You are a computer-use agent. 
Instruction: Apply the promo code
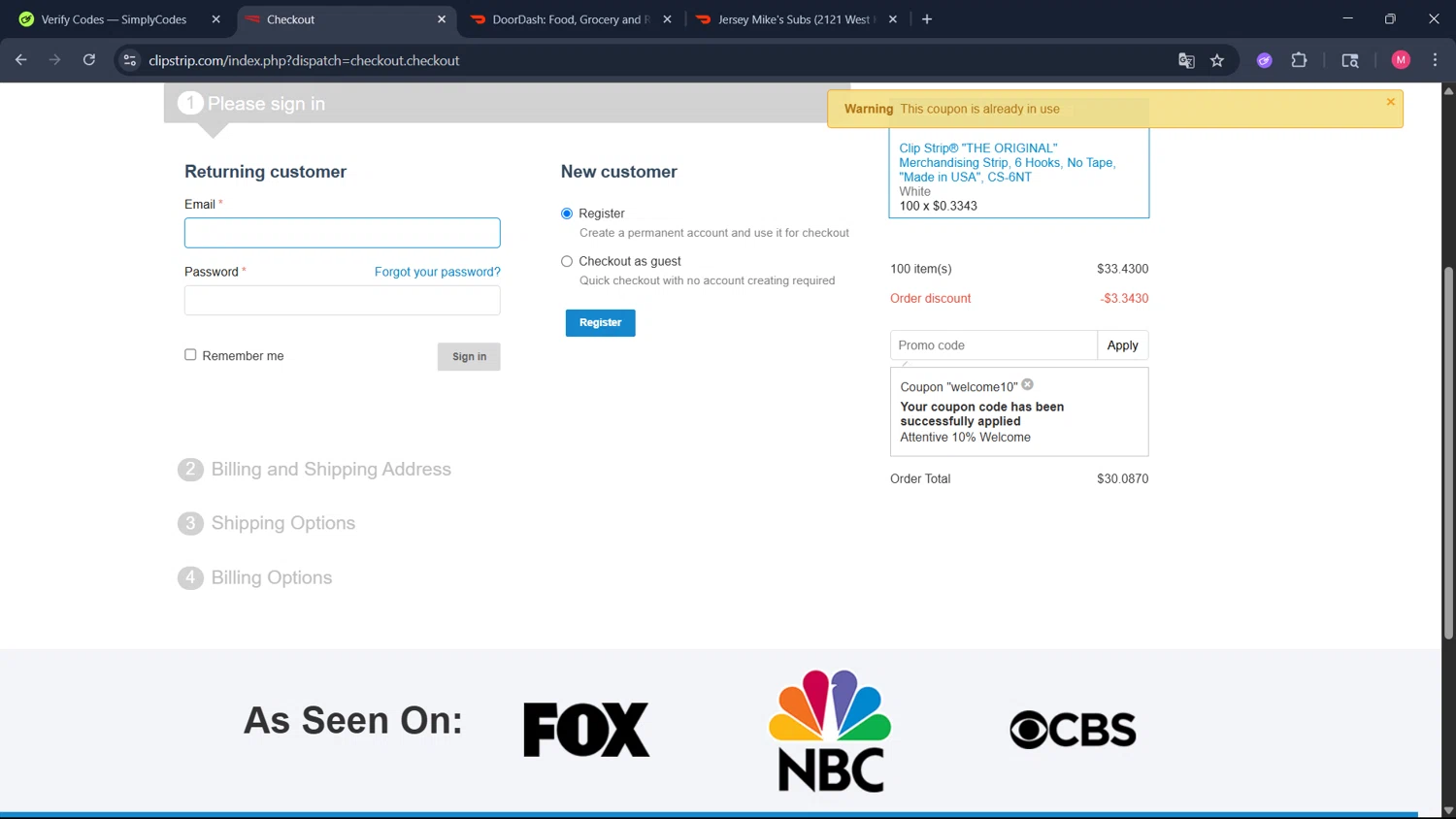(x=1123, y=345)
